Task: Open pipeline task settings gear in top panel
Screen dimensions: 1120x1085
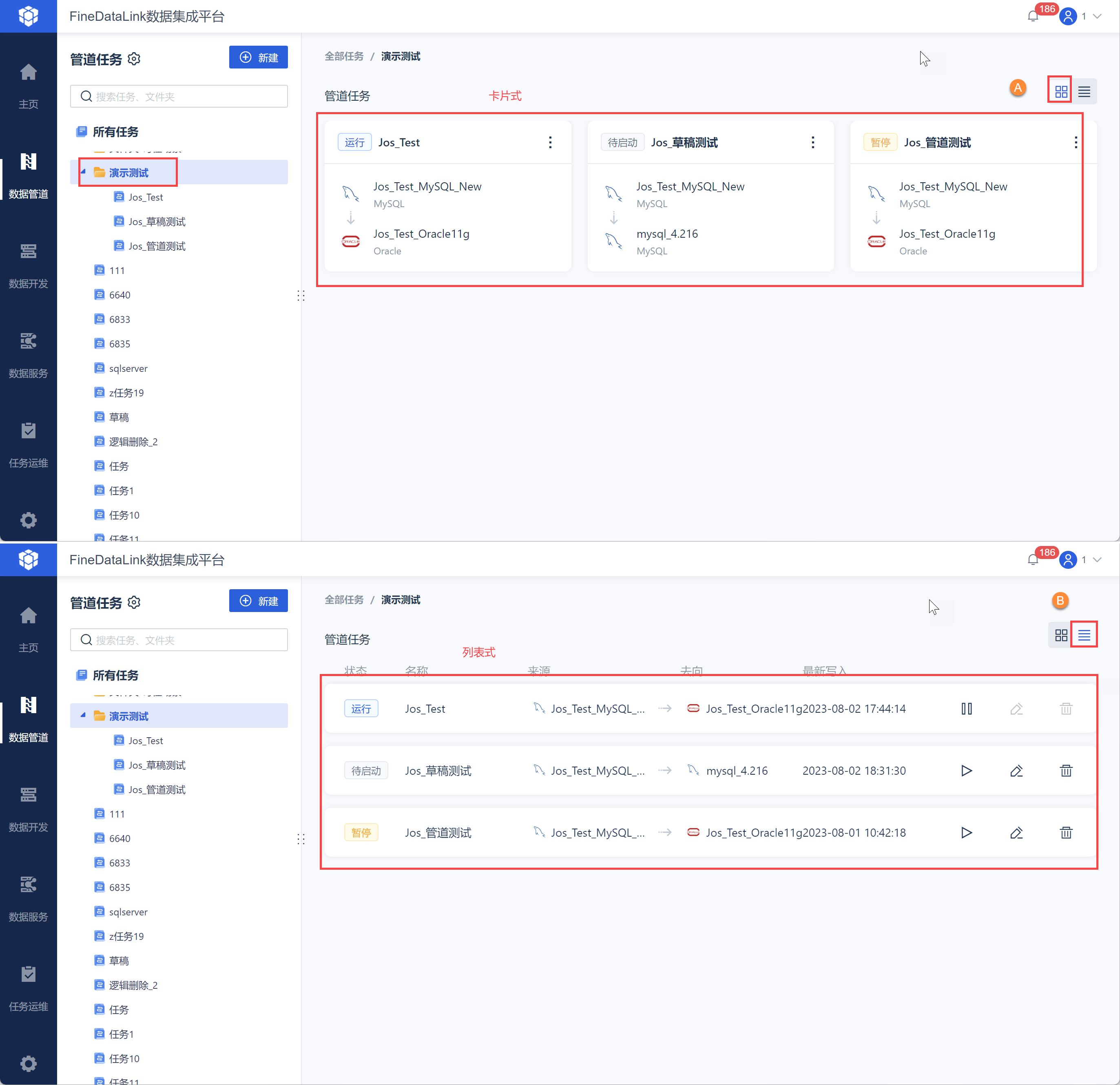Action: click(x=134, y=59)
